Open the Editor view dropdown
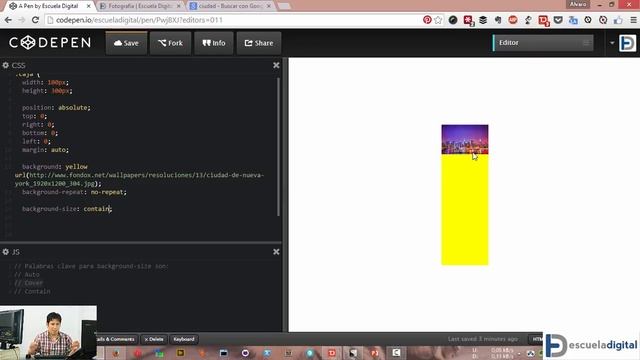The height and width of the screenshot is (360, 640). (543, 42)
